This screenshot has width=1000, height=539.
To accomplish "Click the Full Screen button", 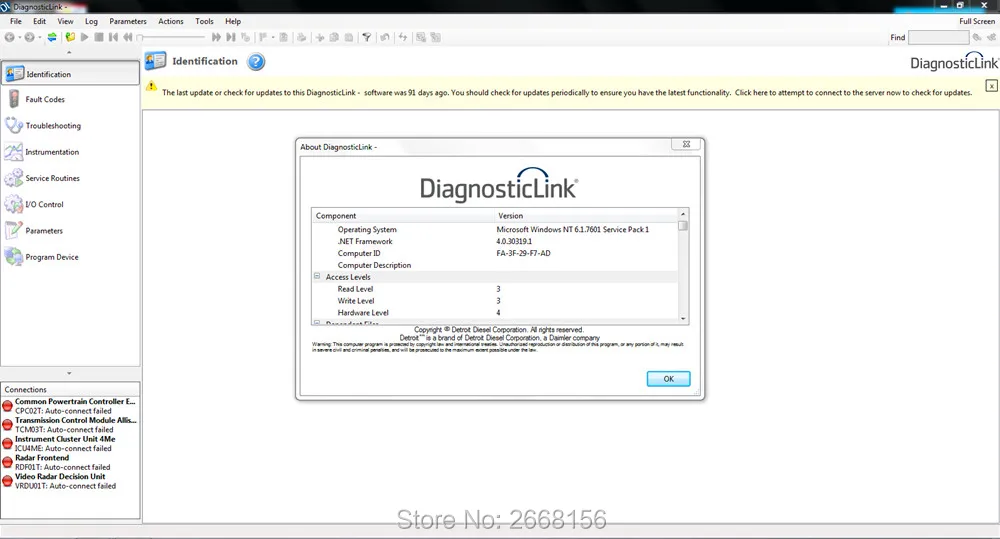I will (x=976, y=21).
